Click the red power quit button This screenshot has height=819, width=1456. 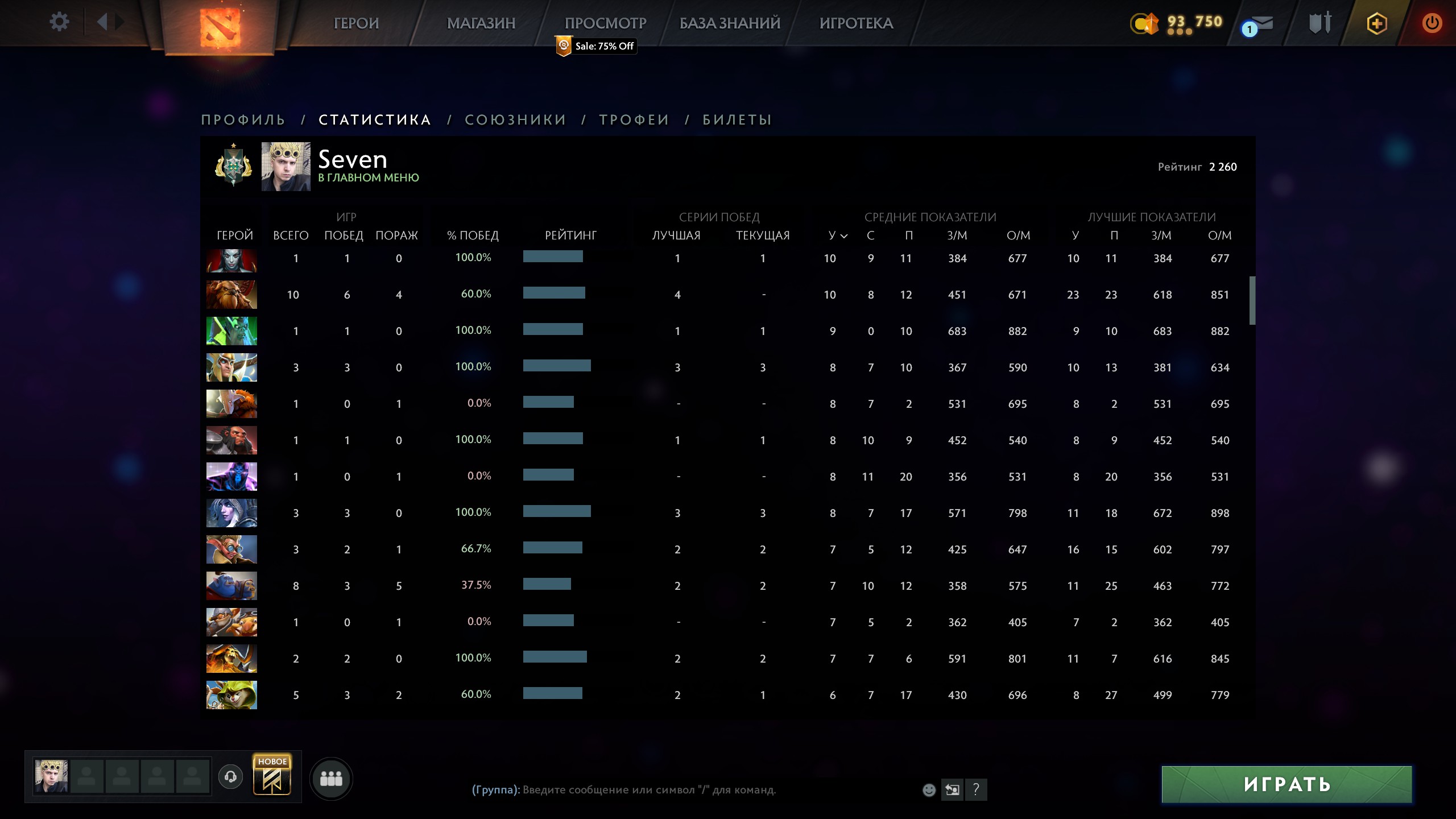click(x=1432, y=23)
